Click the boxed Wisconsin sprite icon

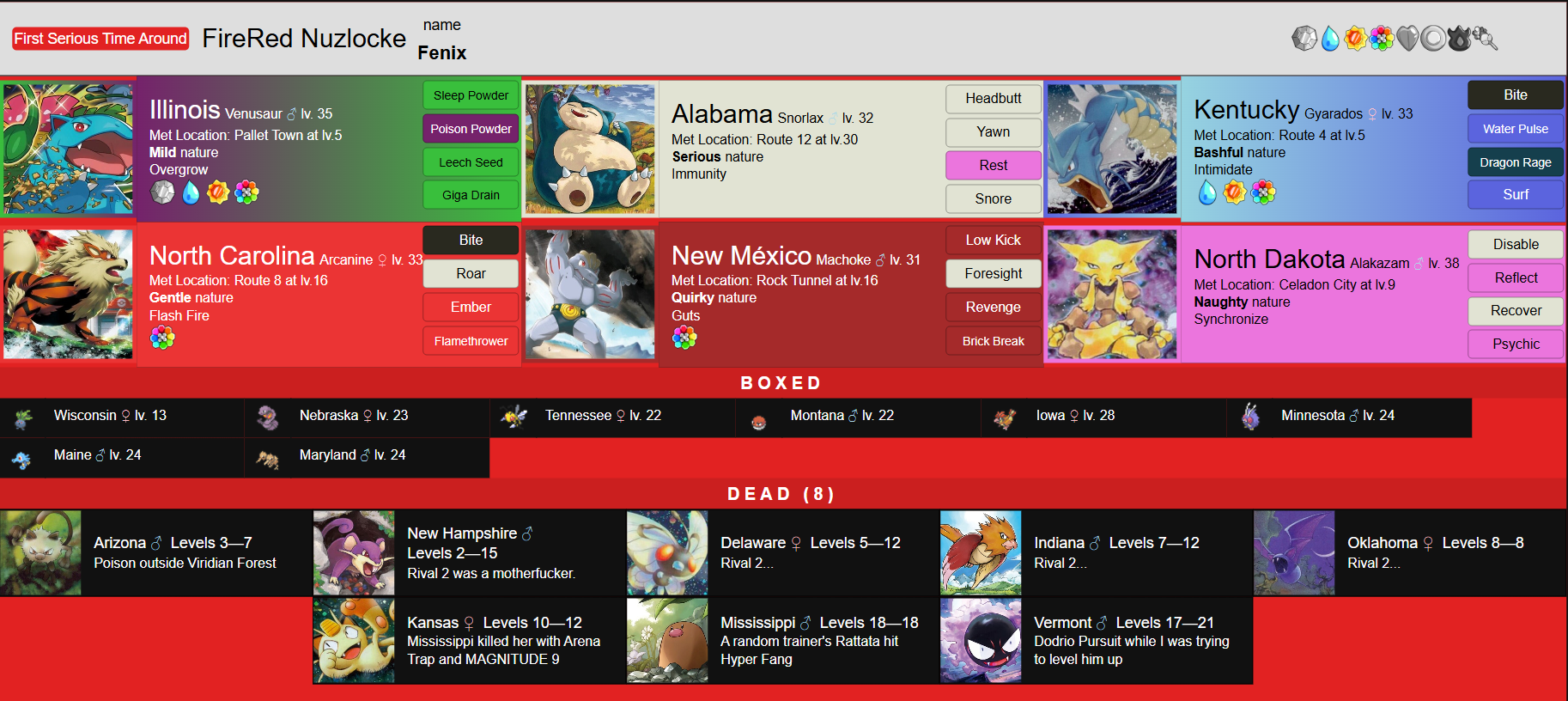pyautogui.click(x=23, y=418)
